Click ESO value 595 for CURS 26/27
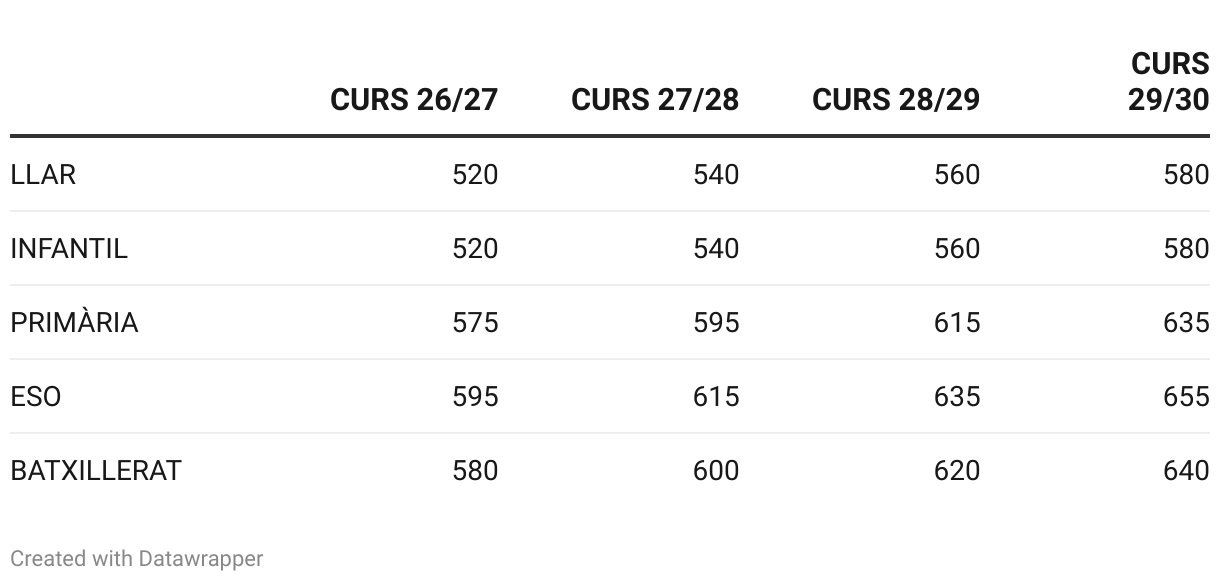 point(475,397)
